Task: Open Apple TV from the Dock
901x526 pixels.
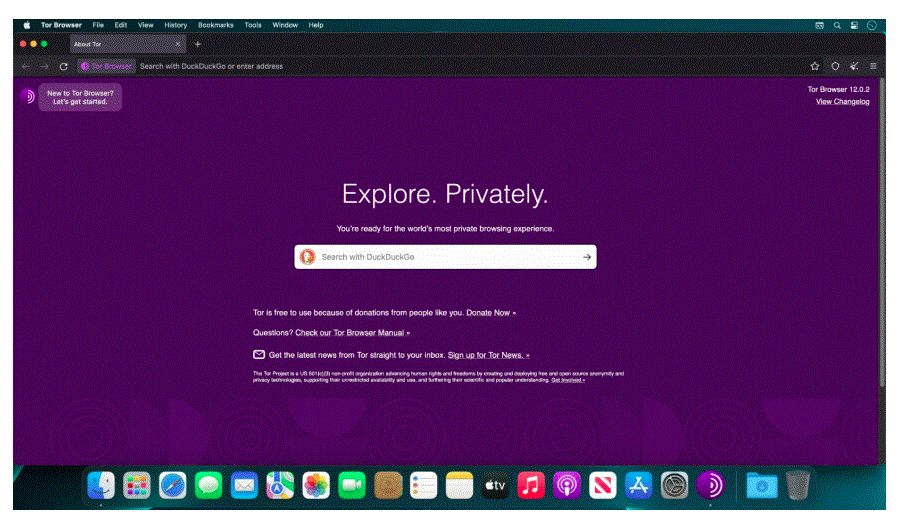Action: tap(495, 486)
